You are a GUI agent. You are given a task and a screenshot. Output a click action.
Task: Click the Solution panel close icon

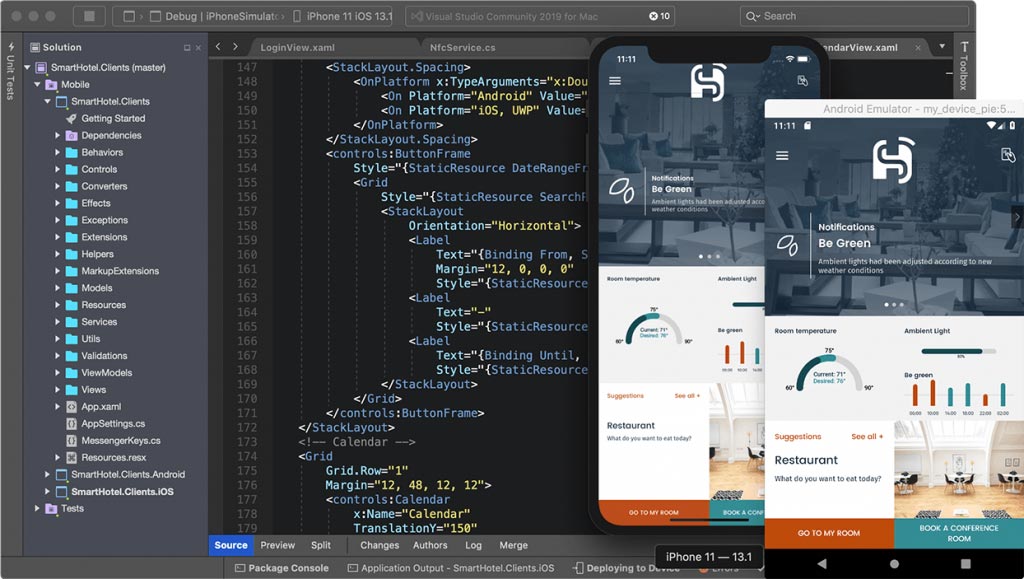pyautogui.click(x=199, y=48)
